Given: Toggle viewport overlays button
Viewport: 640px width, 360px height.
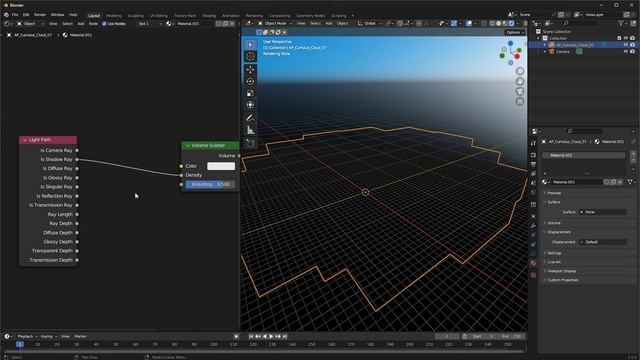Looking at the screenshot, I should click(469, 24).
